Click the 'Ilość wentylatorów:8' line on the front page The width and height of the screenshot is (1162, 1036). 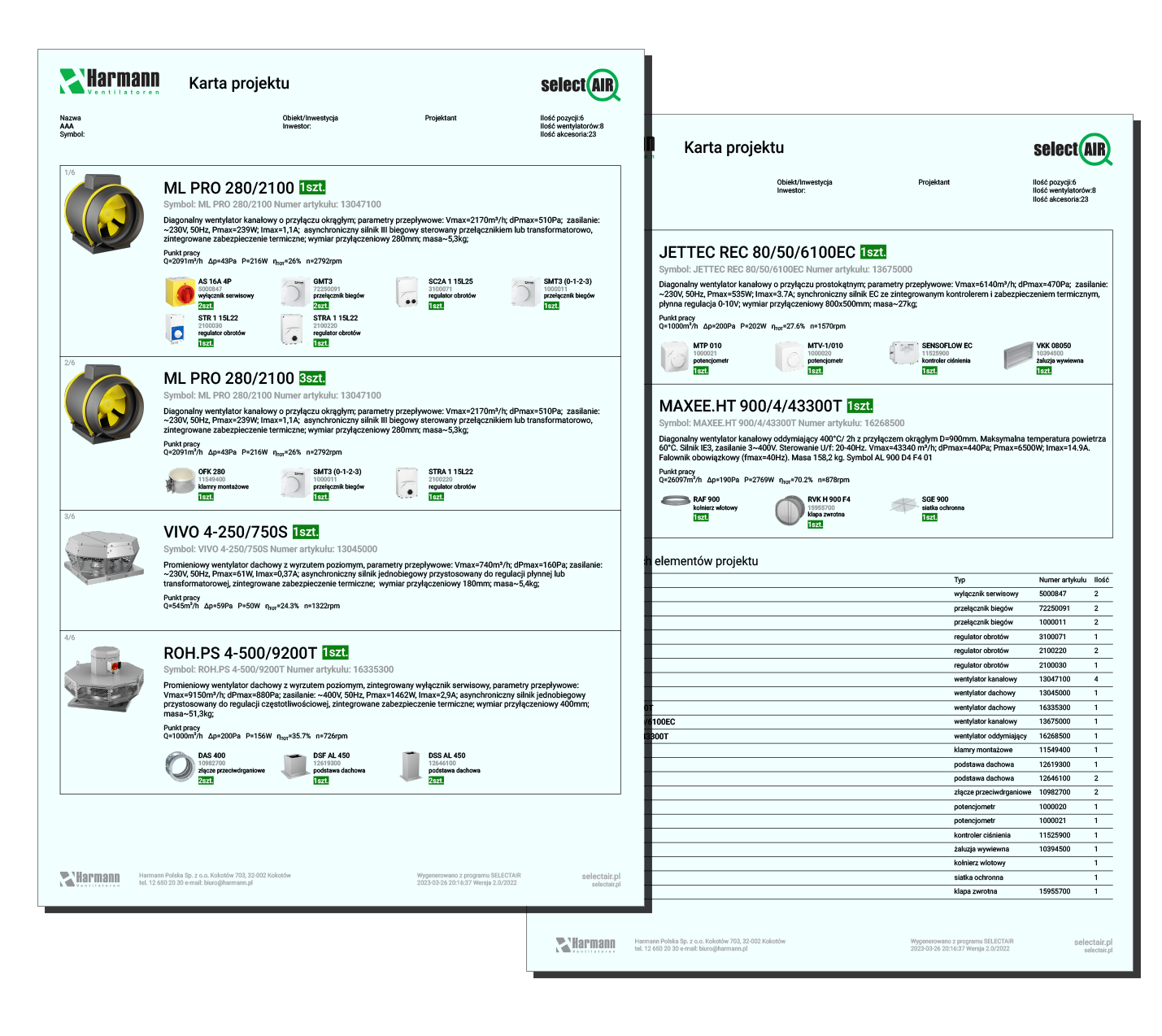(572, 126)
